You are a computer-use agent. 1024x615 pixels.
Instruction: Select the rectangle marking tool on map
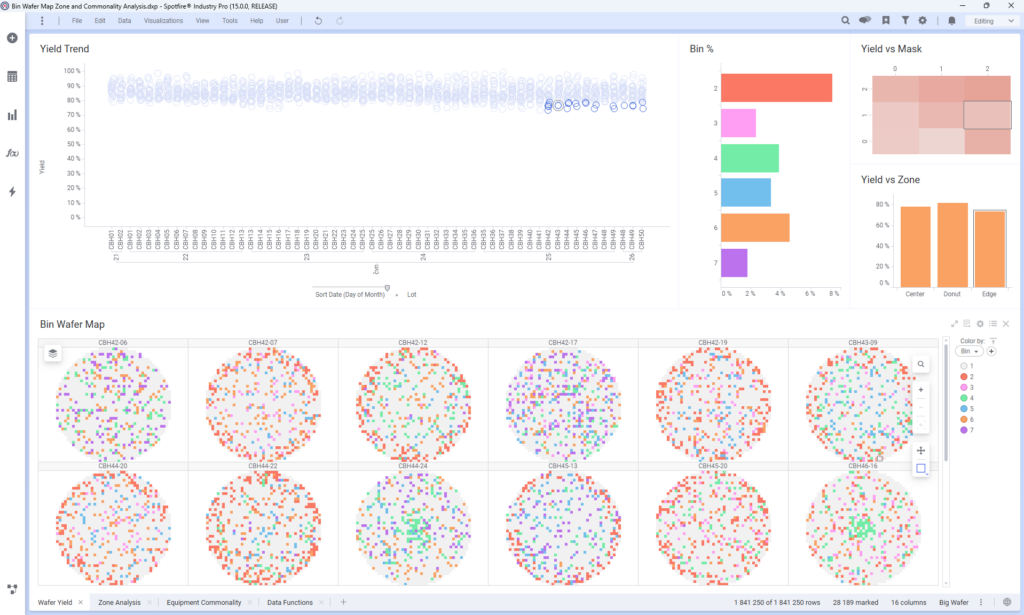click(921, 468)
